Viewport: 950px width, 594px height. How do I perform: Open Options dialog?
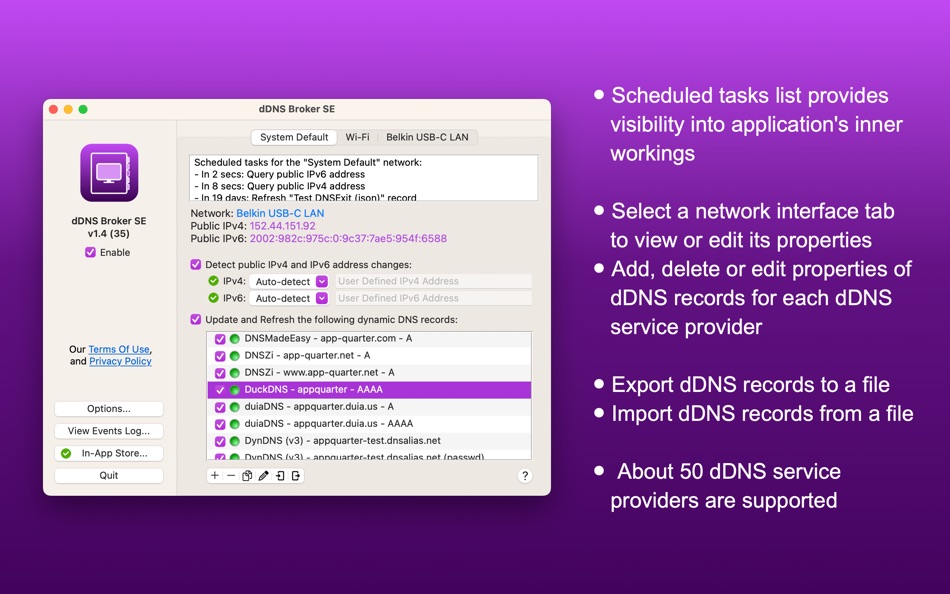coord(109,409)
